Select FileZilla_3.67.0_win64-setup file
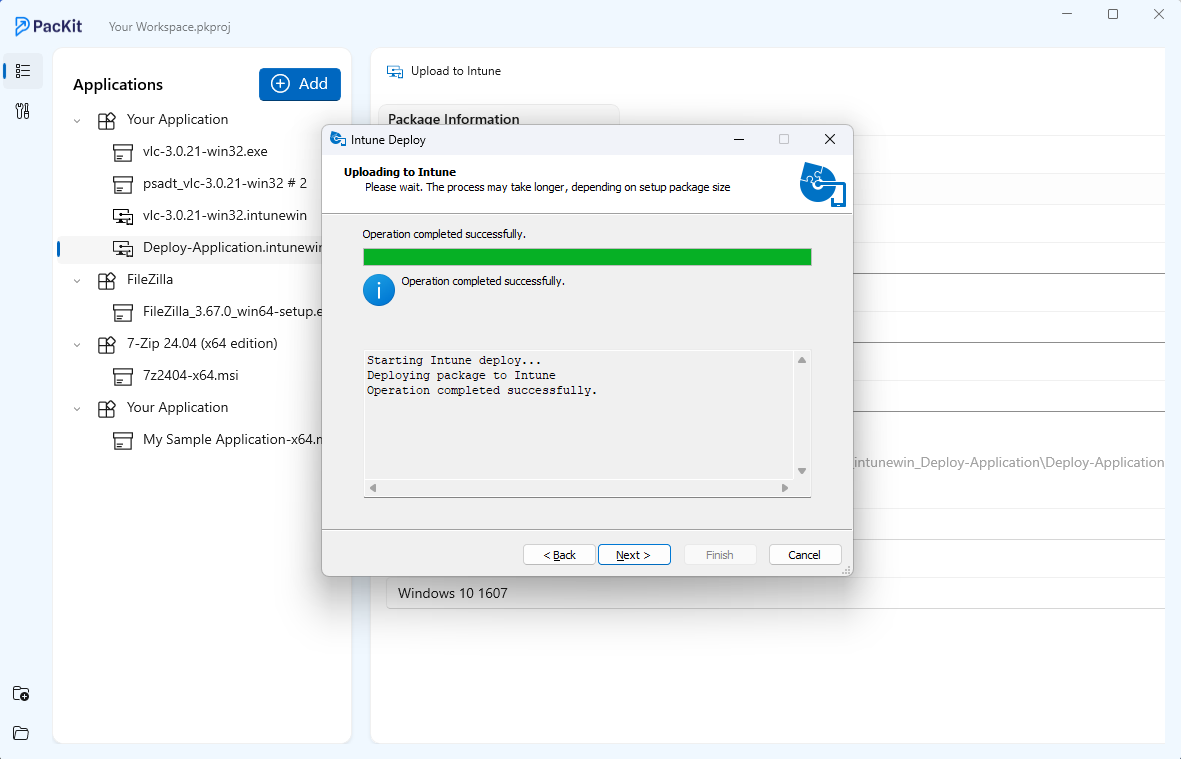 click(x=233, y=311)
